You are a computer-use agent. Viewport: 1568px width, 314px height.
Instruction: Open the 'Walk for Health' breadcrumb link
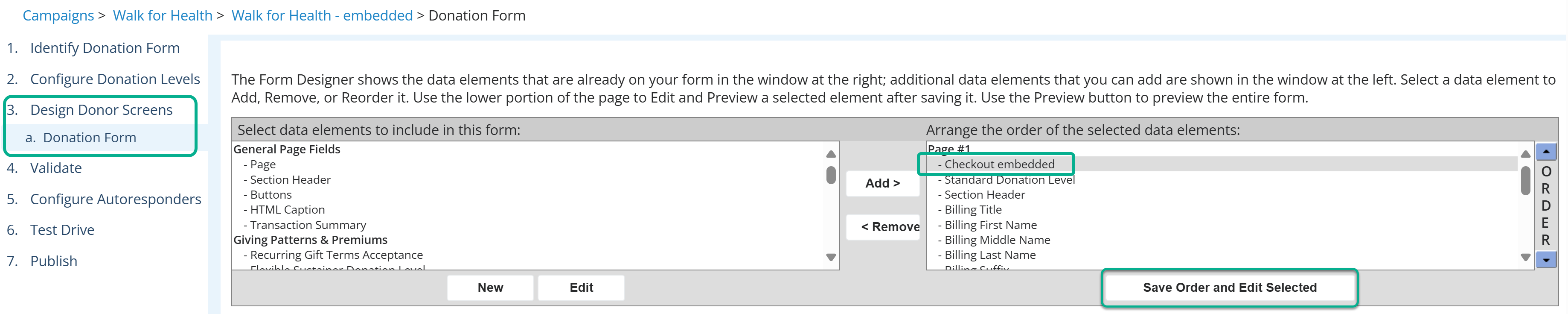tap(163, 15)
